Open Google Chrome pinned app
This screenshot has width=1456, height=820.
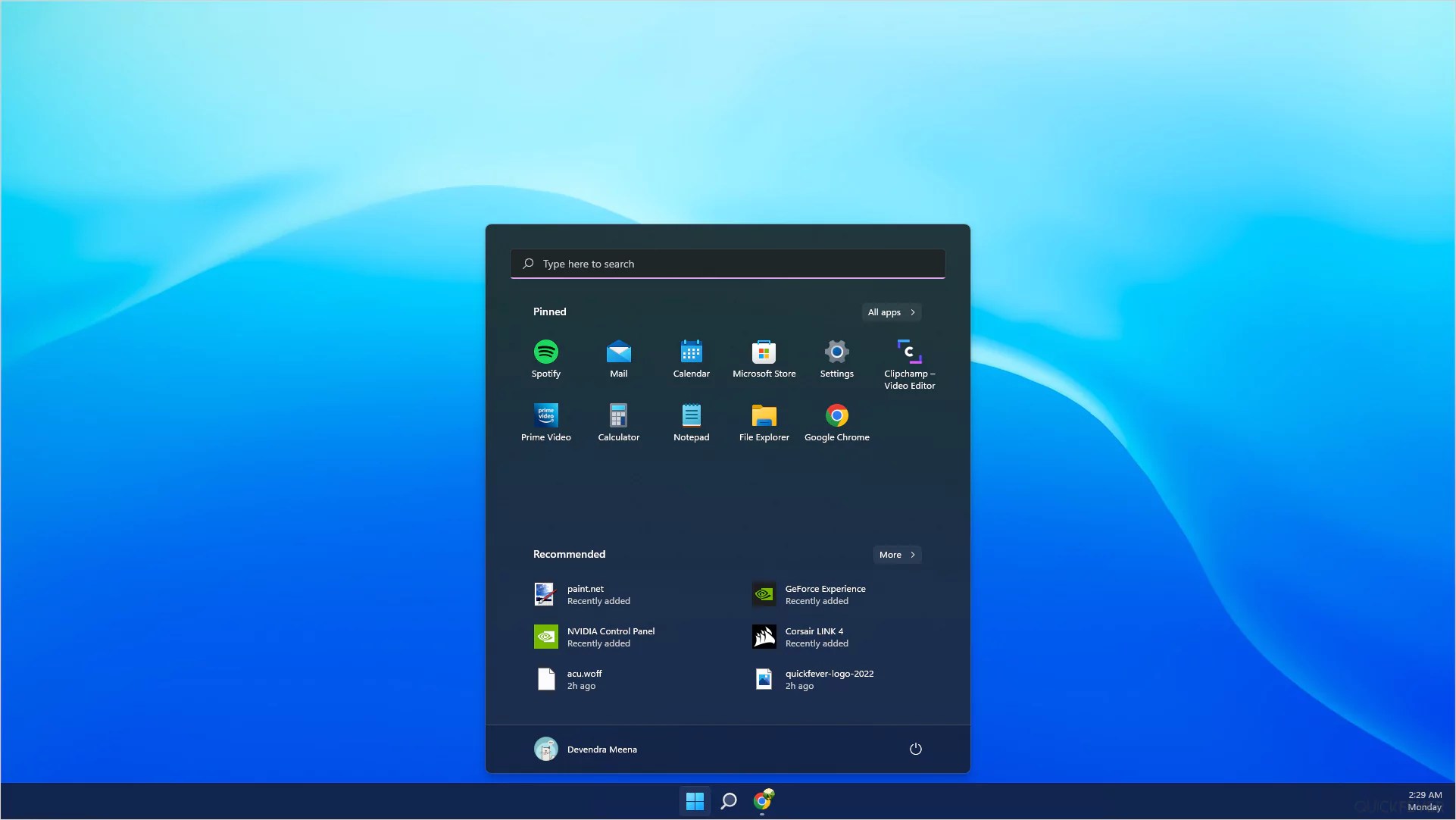836,422
